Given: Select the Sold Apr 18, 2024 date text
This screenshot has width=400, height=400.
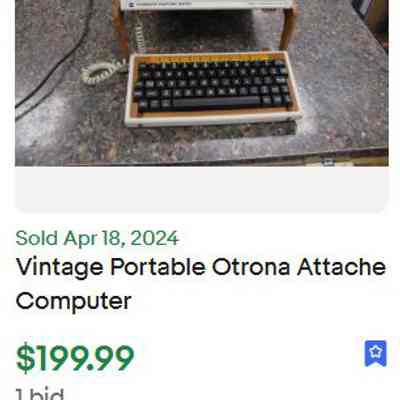Looking at the screenshot, I should click(97, 238).
